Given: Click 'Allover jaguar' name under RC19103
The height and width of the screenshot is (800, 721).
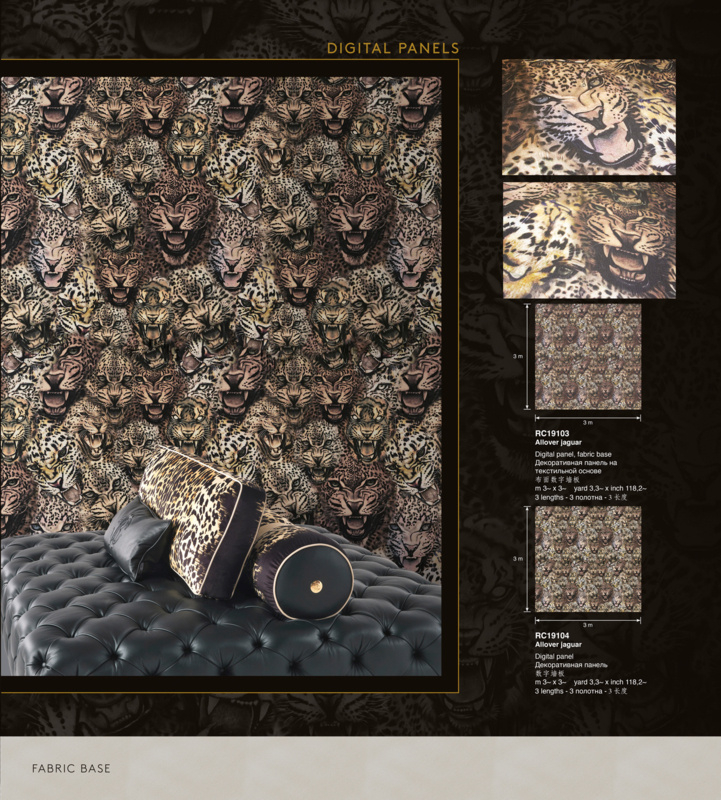Looking at the screenshot, I should 558,442.
